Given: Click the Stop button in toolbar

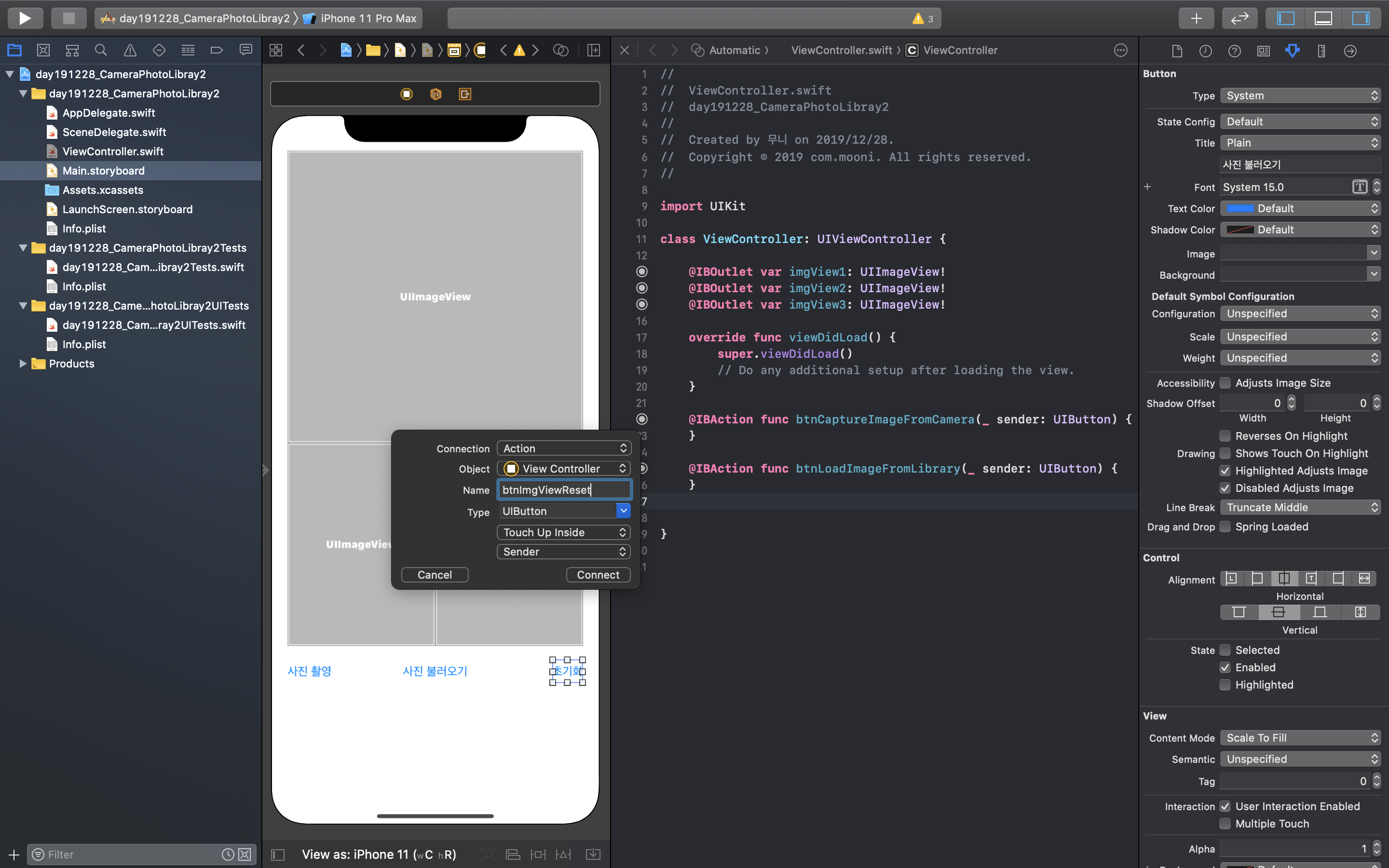Looking at the screenshot, I should [68, 18].
